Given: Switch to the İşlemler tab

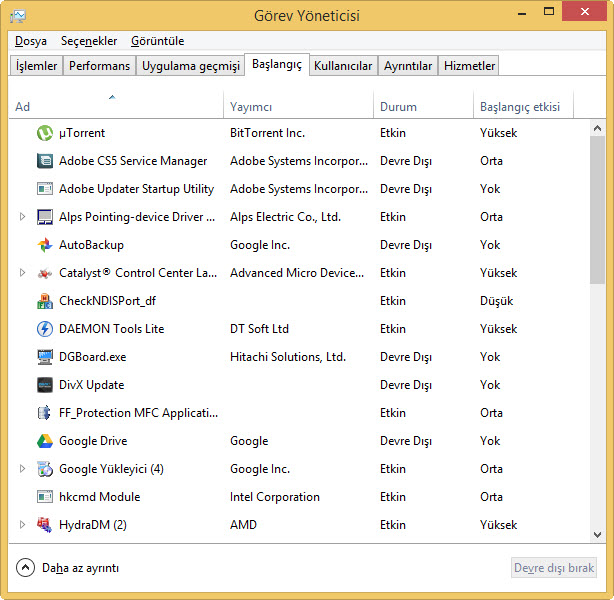Looking at the screenshot, I should [x=36, y=66].
